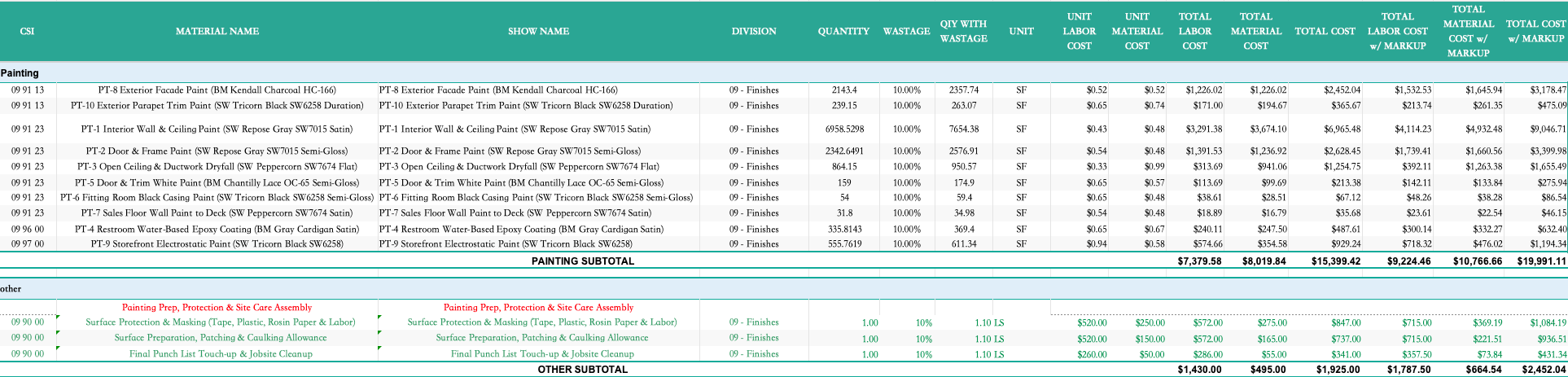Select the PAINTING SUBTOTAL label
This screenshot has width=1568, height=377.
coord(582,261)
